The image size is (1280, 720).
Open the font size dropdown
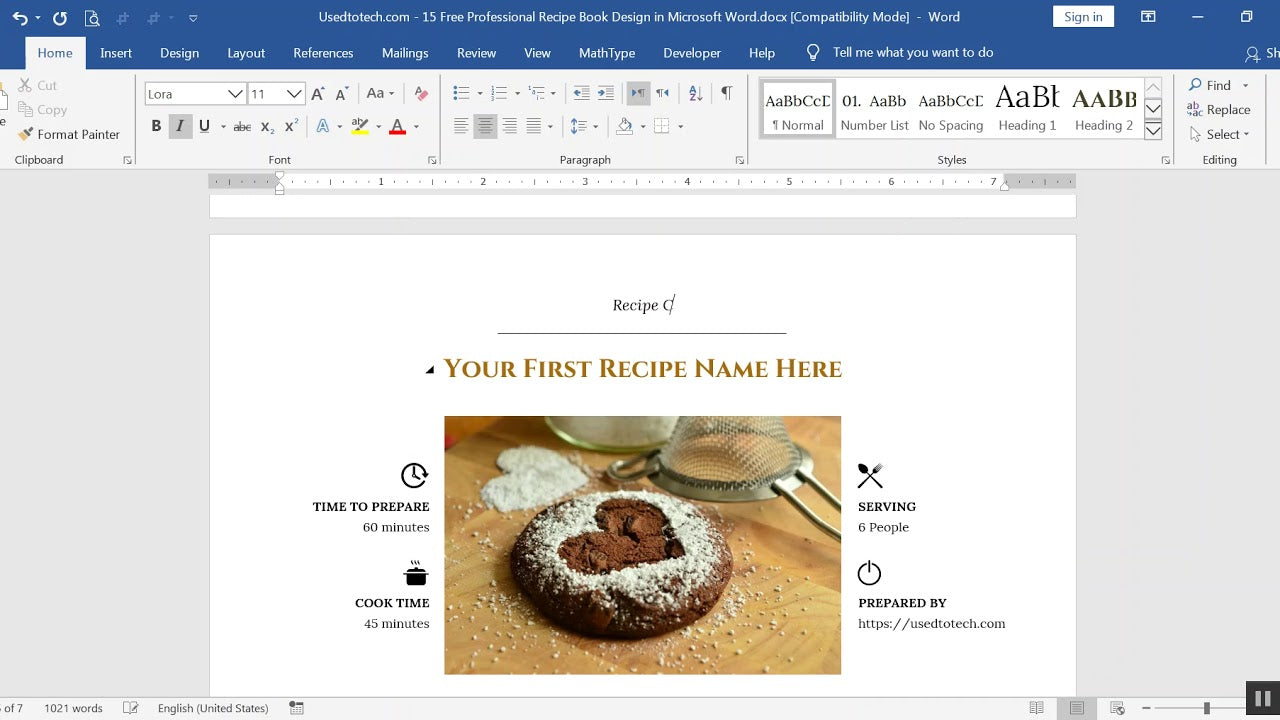coord(294,94)
